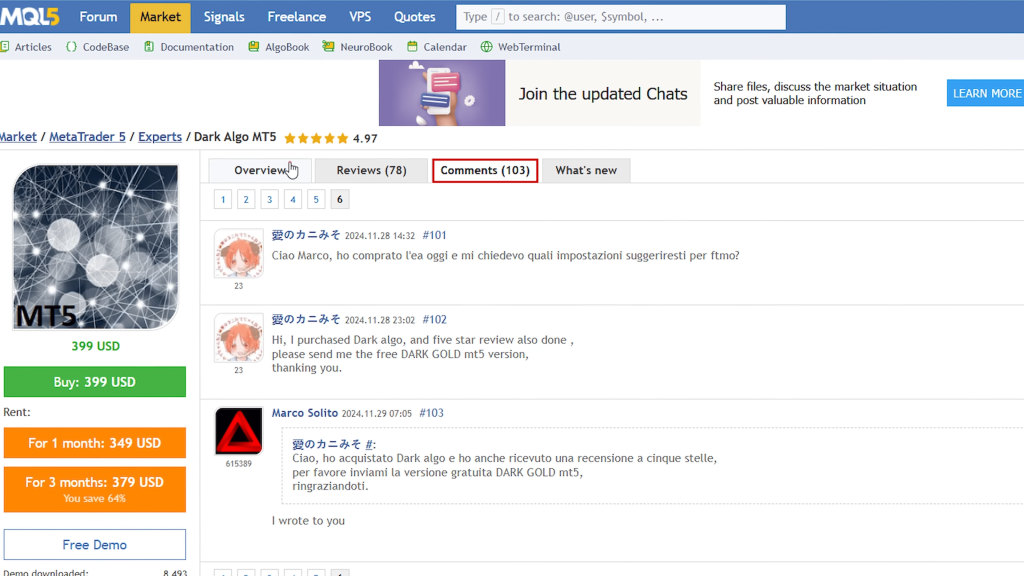1024x576 pixels.
Task: Click the AlgoBook icon
Action: pos(254,47)
